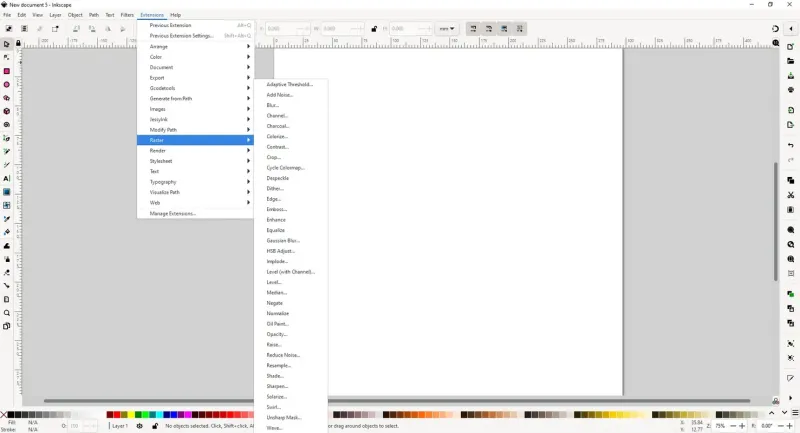Expand the Typography submenu

[195, 182]
